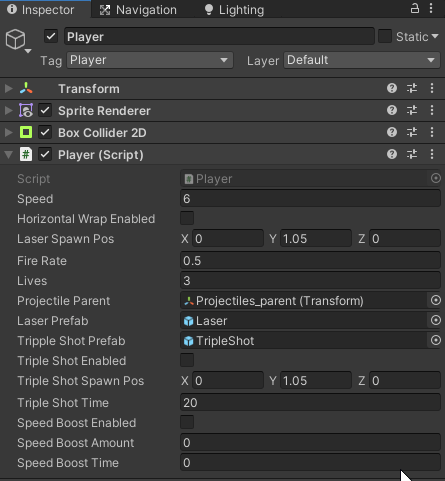
Task: Switch to the Navigation tab
Action: [x=138, y=10]
